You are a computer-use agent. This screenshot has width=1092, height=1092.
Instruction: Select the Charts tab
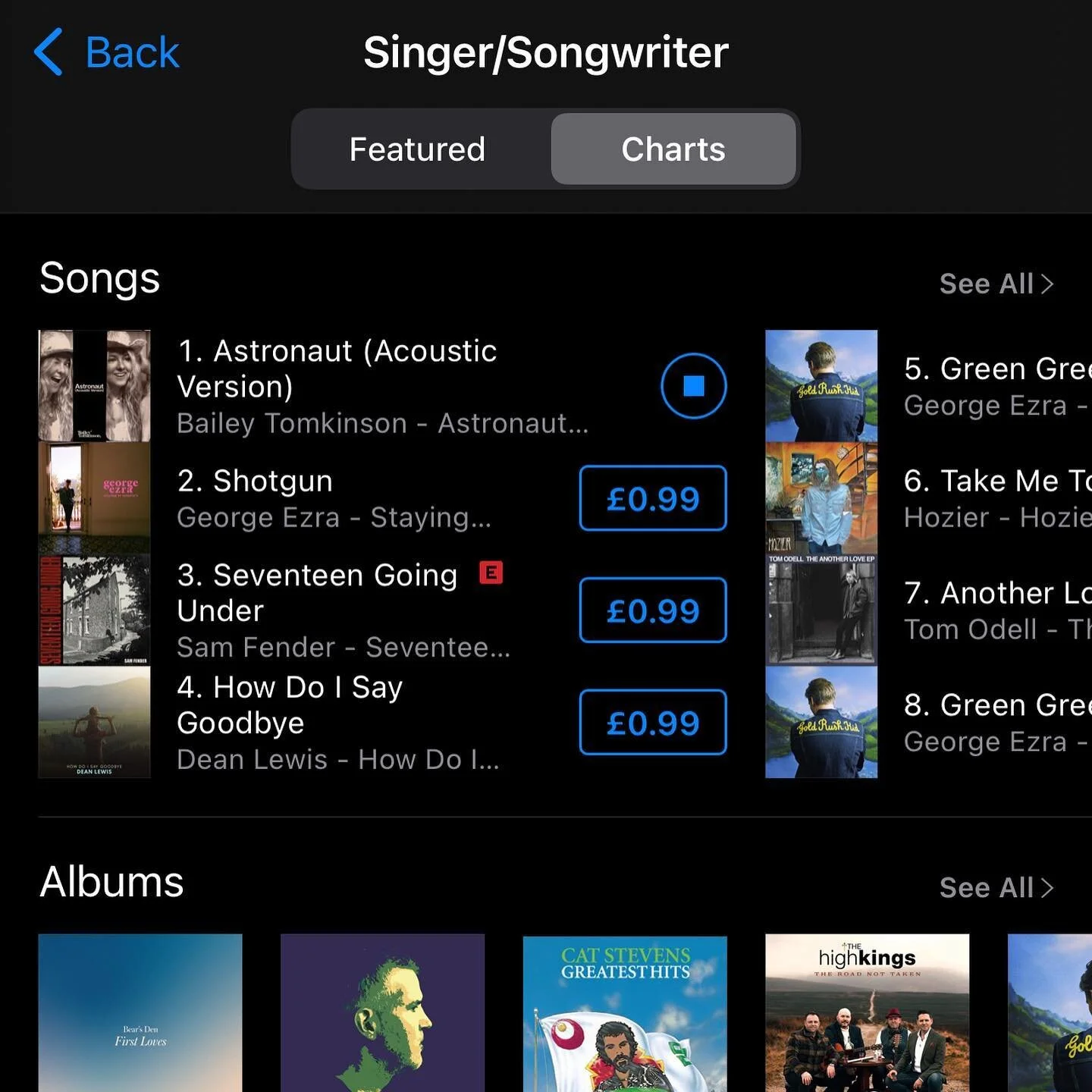pyautogui.click(x=673, y=149)
